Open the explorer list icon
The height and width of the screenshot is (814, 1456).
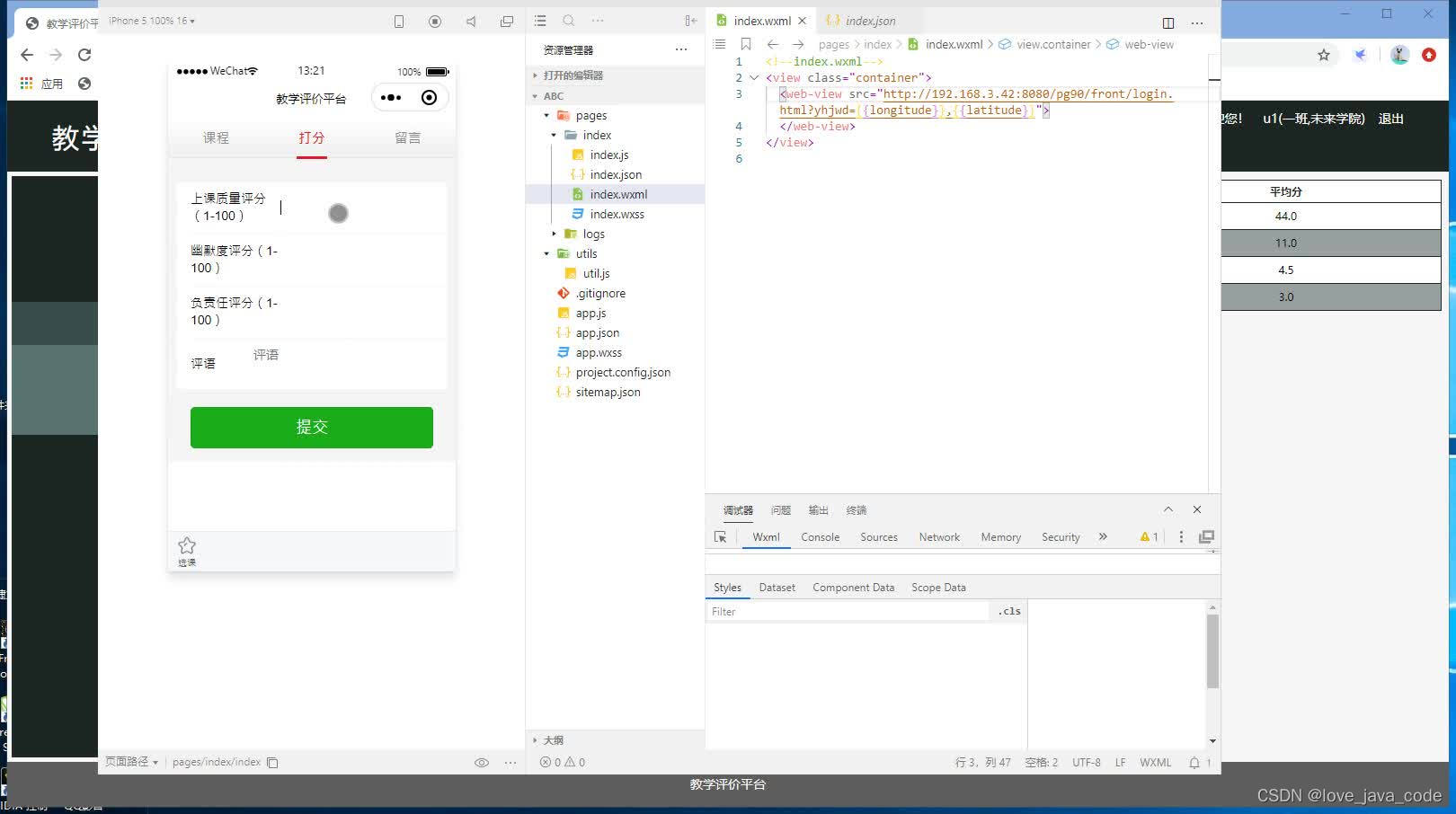click(x=540, y=21)
